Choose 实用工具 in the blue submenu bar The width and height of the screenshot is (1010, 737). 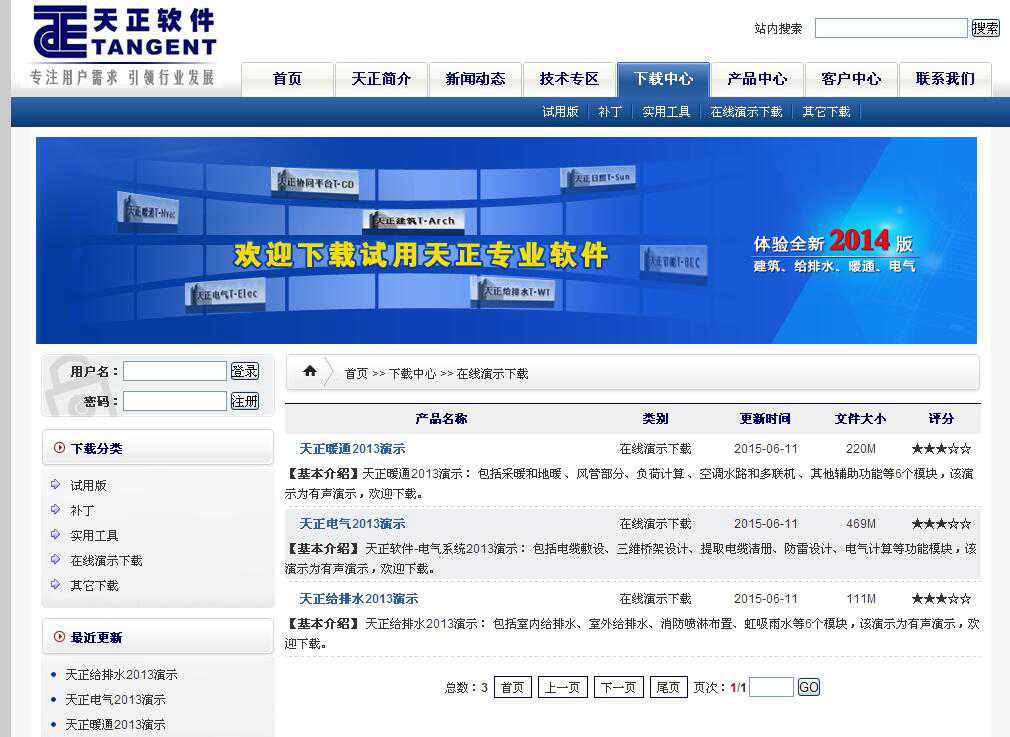tap(666, 112)
